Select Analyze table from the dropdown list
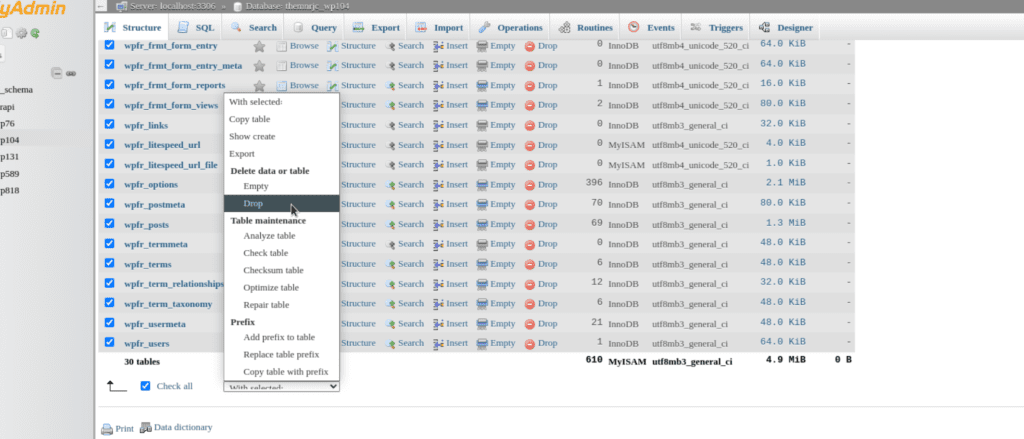This screenshot has height=439, width=1024. 281,236
